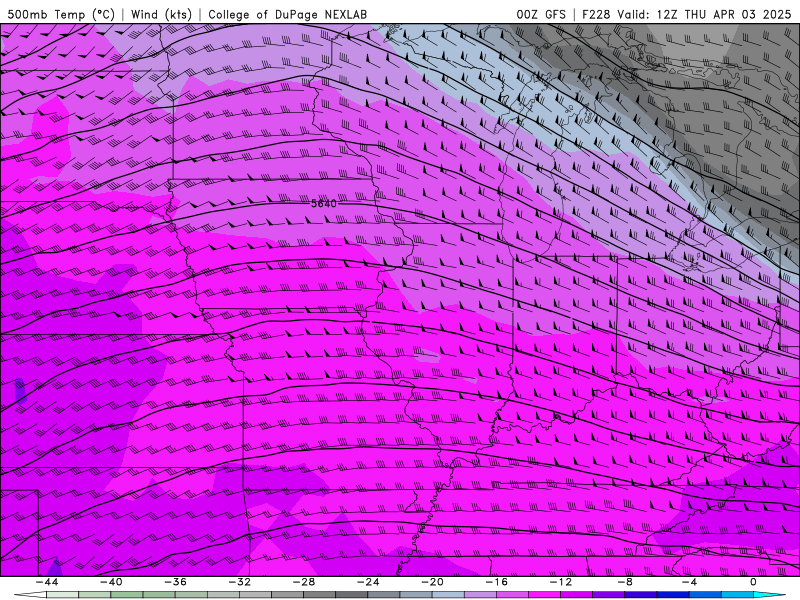The height and width of the screenshot is (600, 800).
Task: Click the -36 legend value
Action: click(176, 582)
